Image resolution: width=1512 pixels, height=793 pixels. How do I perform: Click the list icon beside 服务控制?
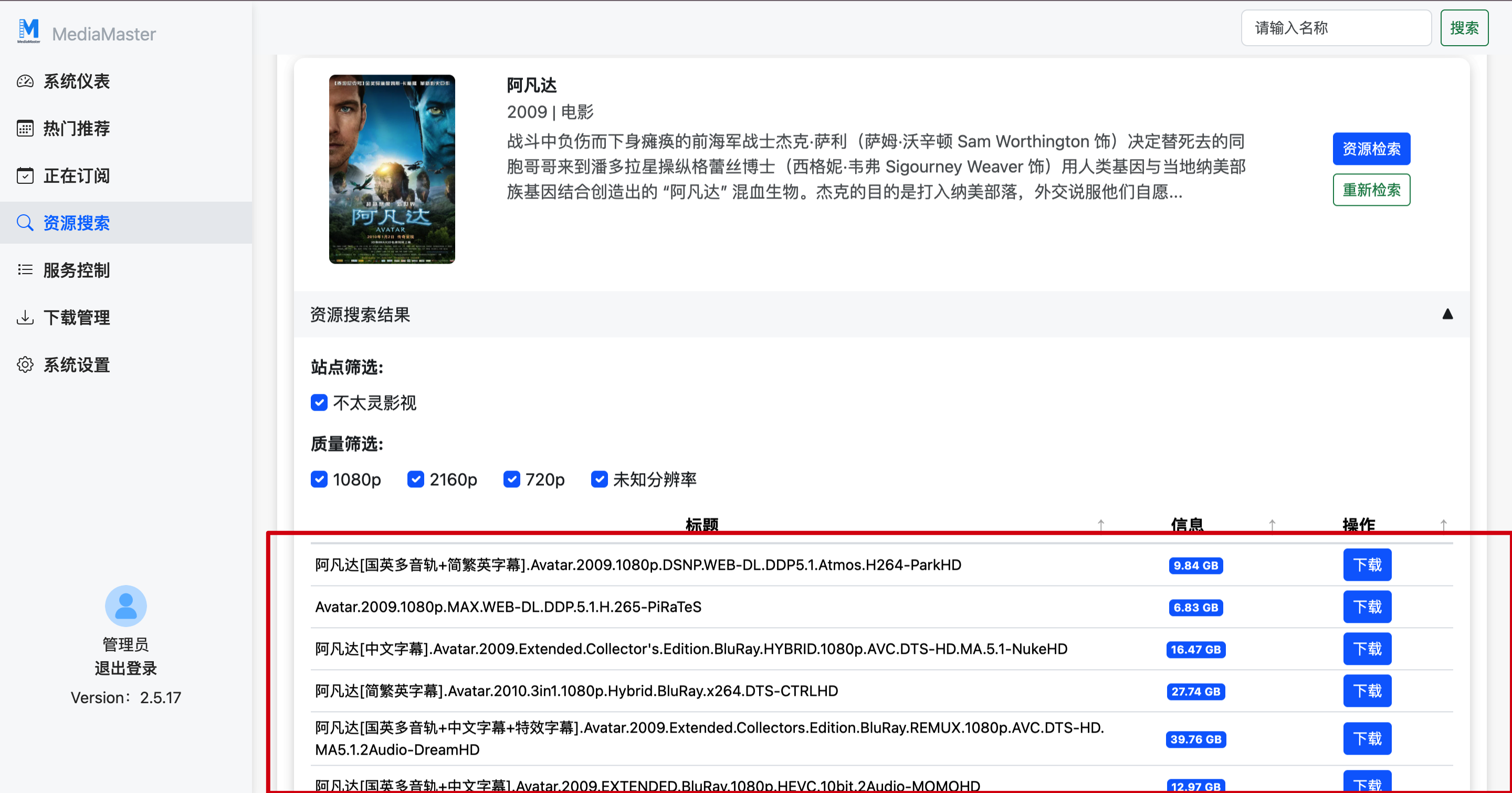point(25,270)
